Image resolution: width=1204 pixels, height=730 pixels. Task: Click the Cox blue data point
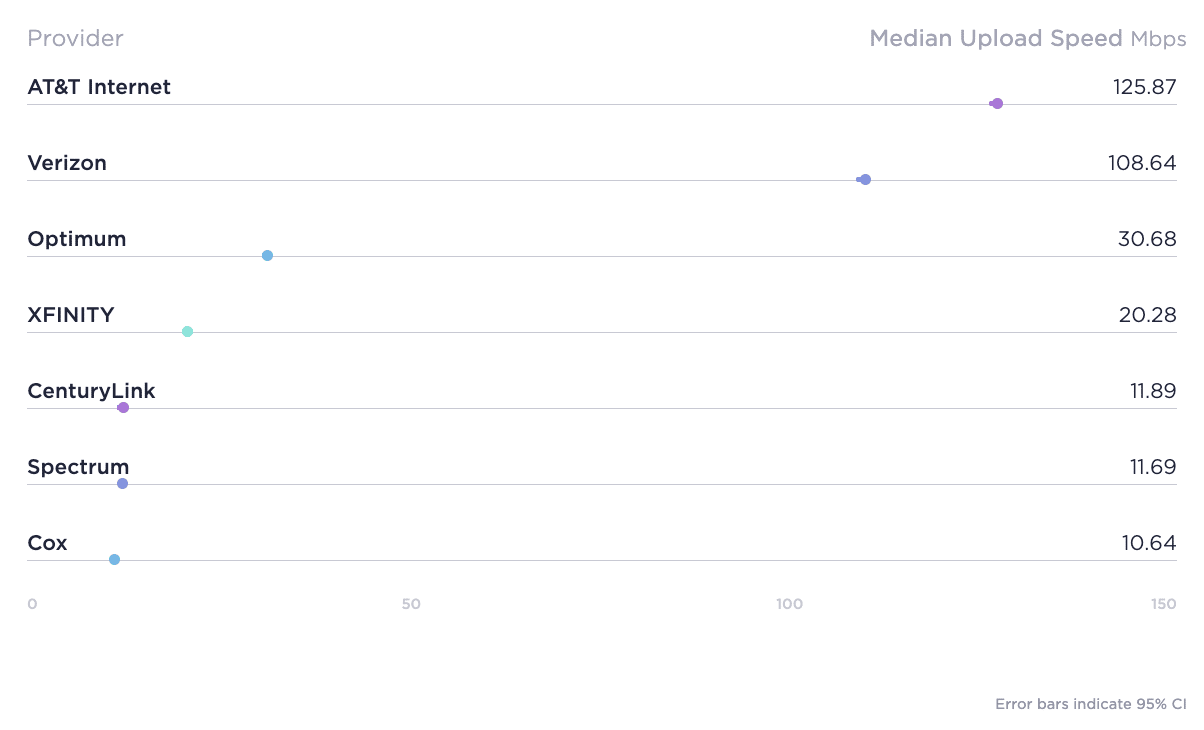[114, 559]
